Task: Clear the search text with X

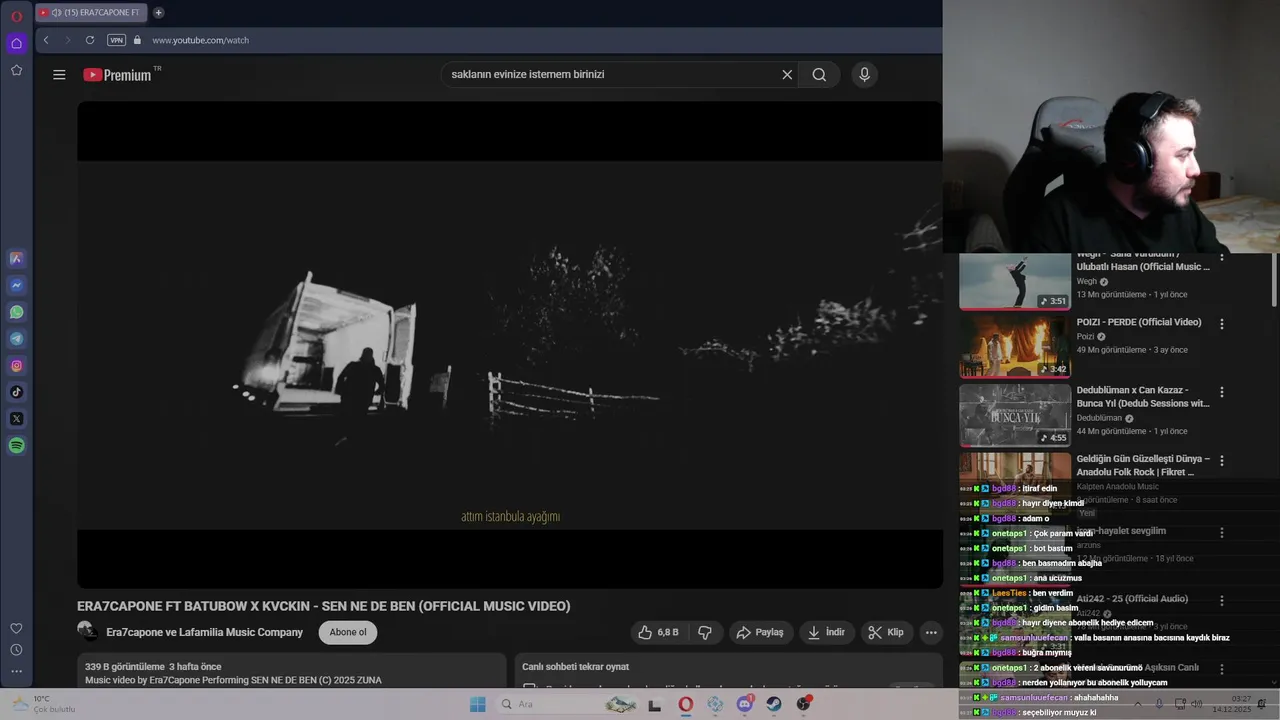Action: [787, 74]
